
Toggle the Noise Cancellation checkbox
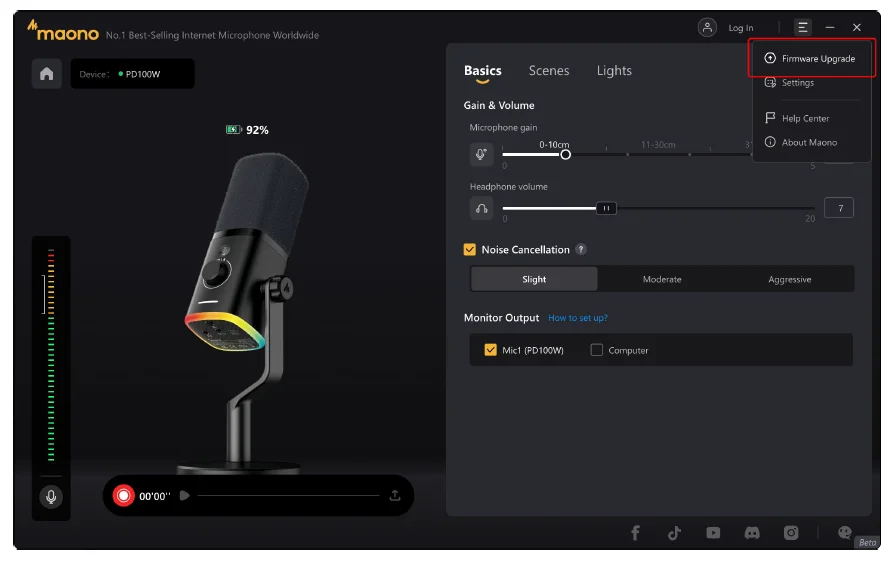tap(469, 249)
